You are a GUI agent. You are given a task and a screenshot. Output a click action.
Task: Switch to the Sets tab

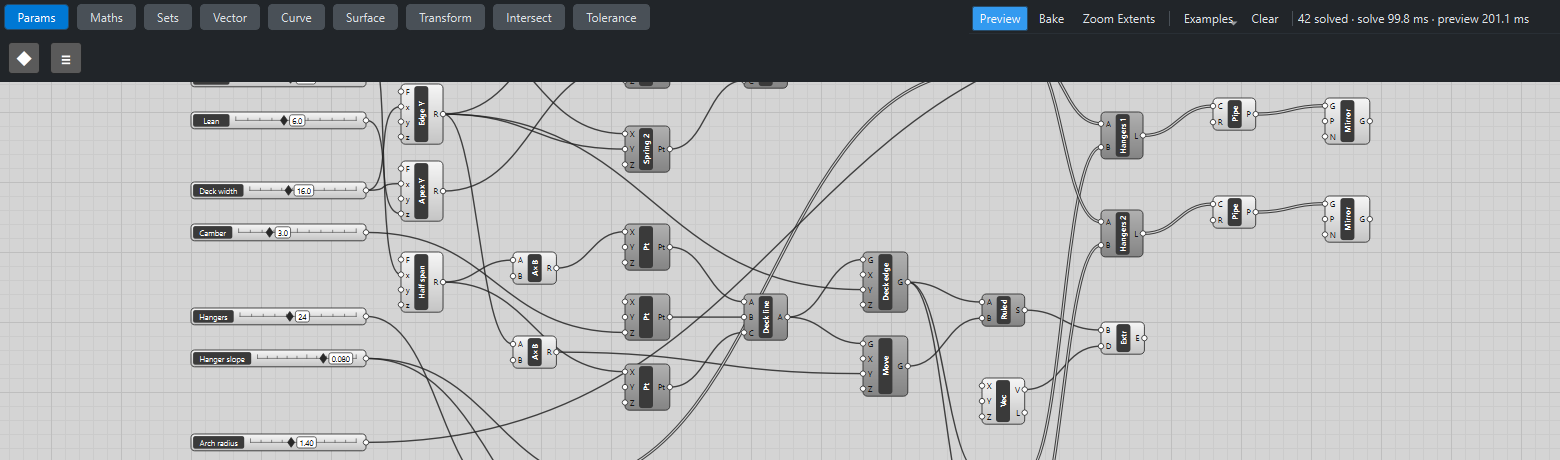pyautogui.click(x=168, y=18)
